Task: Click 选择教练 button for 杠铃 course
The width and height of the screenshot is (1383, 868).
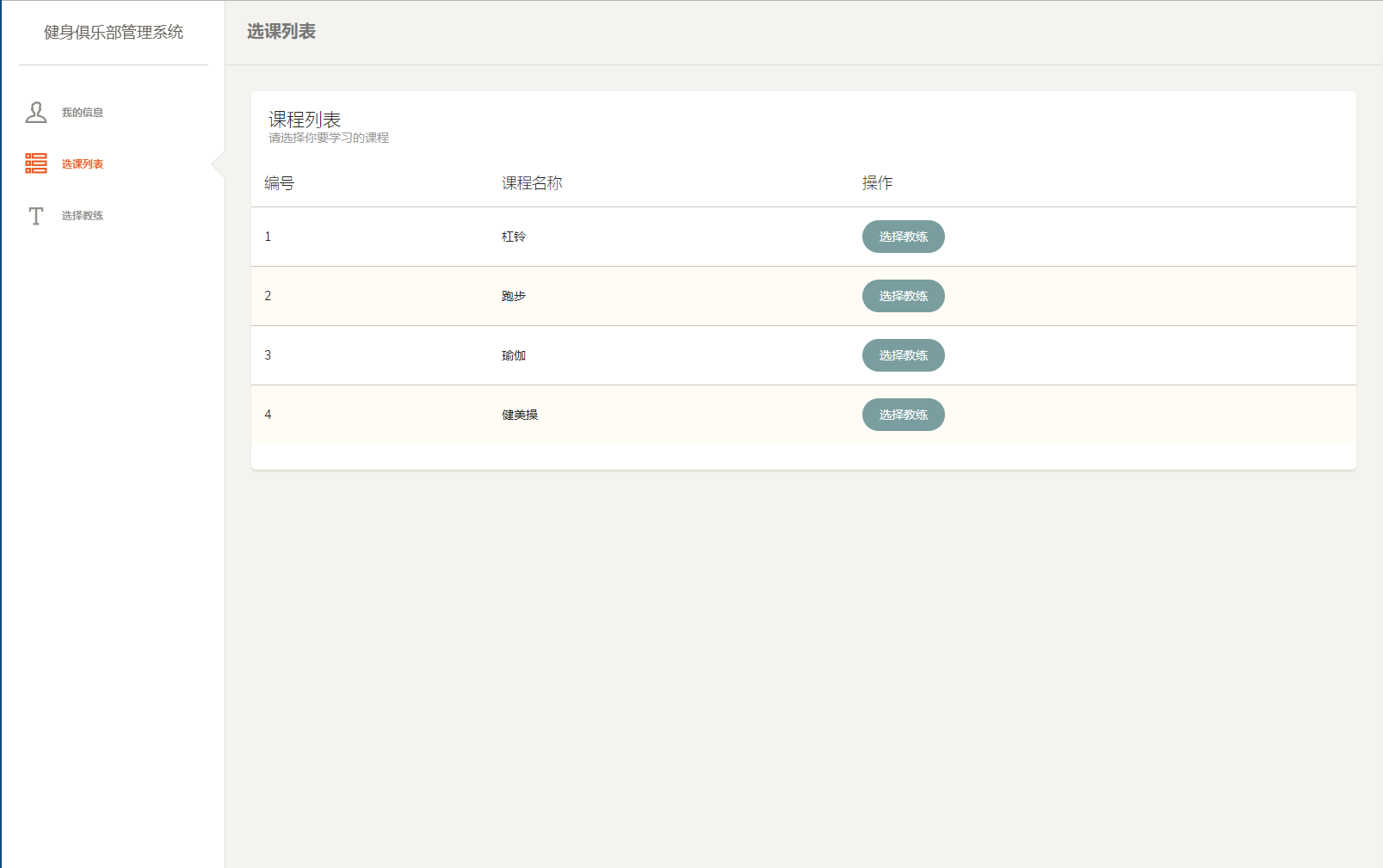Action: [903, 237]
